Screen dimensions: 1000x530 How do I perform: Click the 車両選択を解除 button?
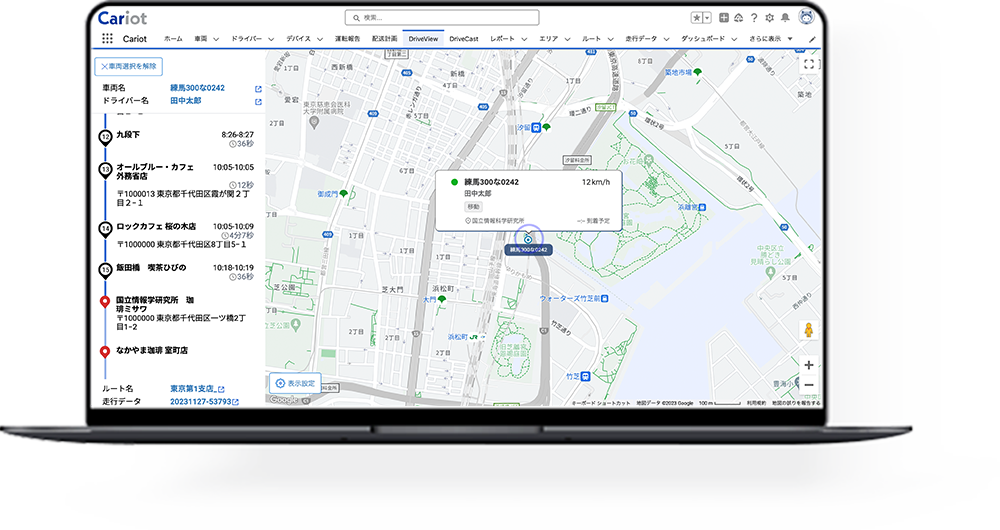point(129,66)
